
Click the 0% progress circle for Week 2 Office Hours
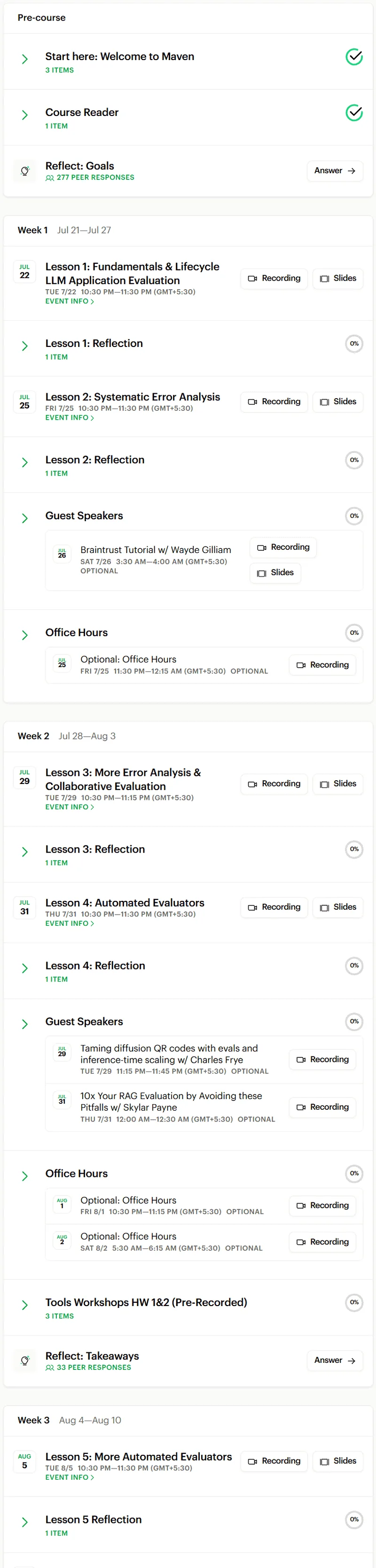coord(354,1174)
